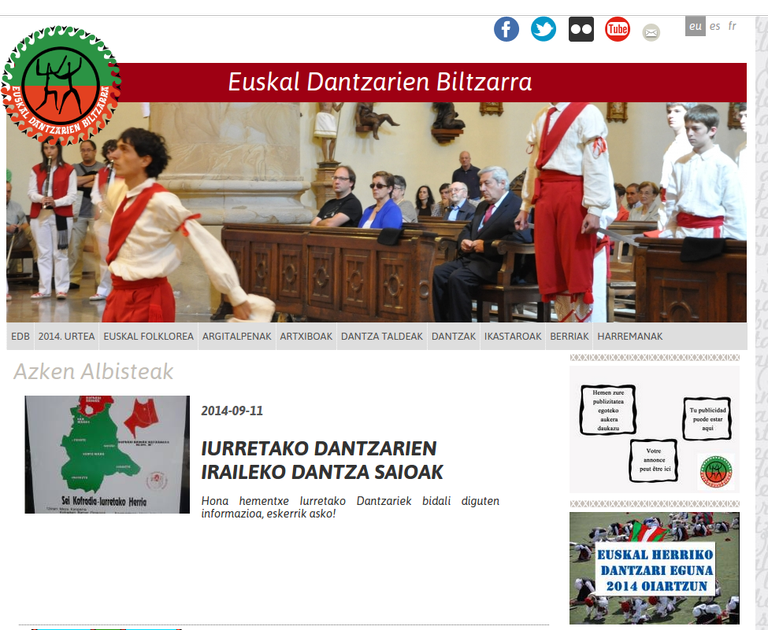Viewport: 768px width, 630px height.
Task: Click the 'Votre annonce peut être ici' note
Action: [654, 460]
